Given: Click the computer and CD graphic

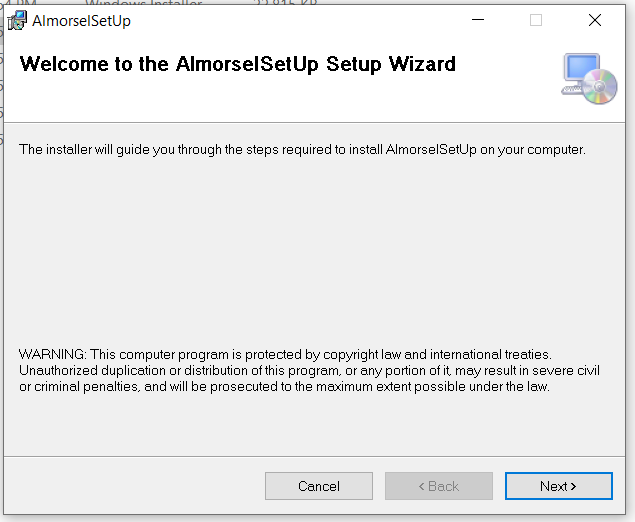Looking at the screenshot, I should click(589, 79).
